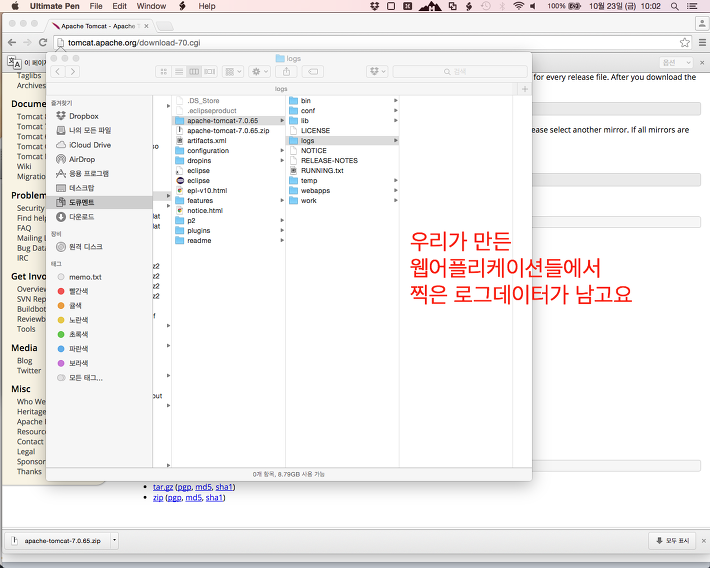Select red 빨간색 tag
This screenshot has height=568, width=710.
tap(72, 291)
